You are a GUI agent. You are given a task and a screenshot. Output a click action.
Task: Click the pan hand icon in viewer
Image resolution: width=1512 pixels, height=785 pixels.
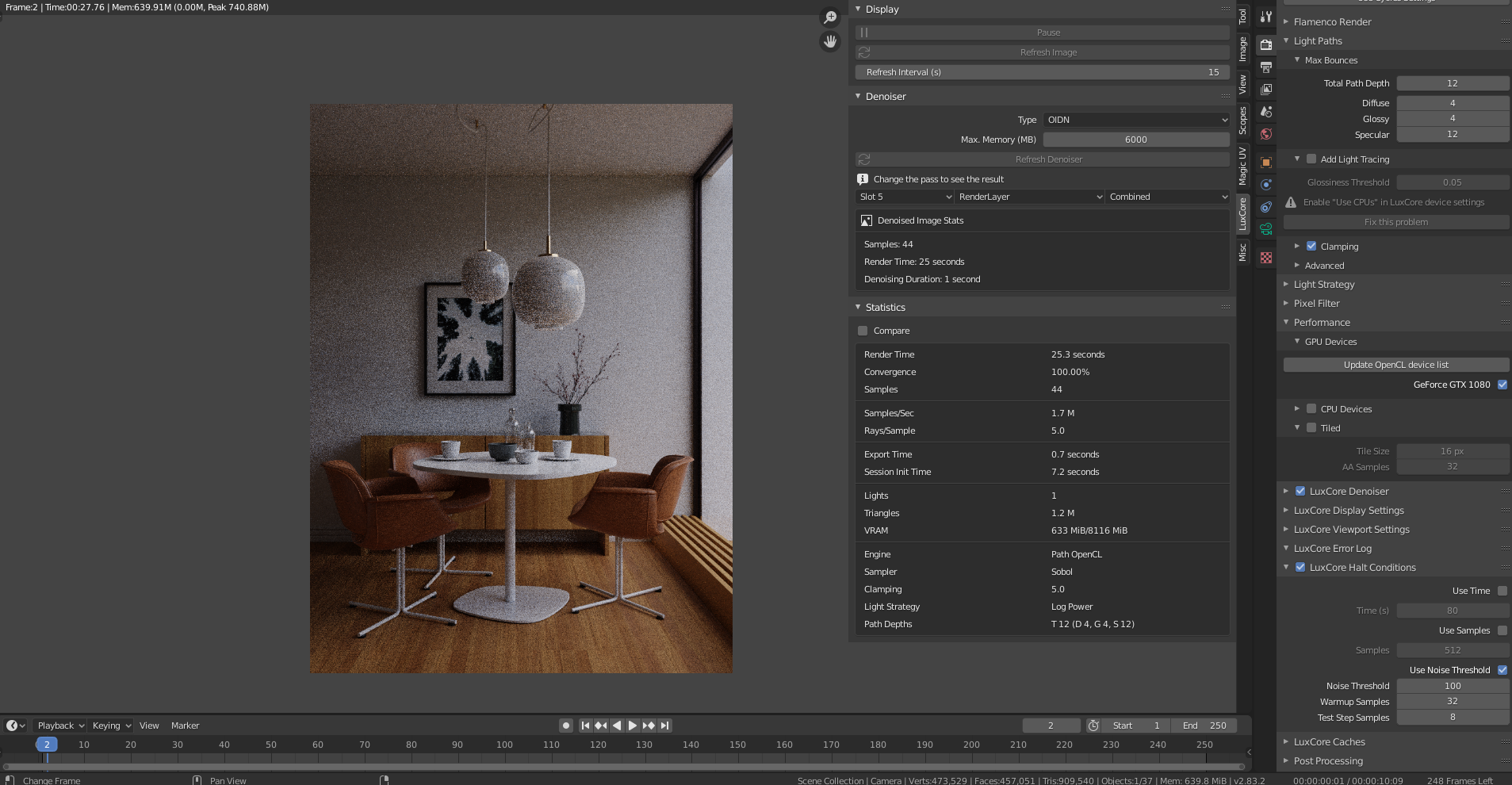pos(830,41)
